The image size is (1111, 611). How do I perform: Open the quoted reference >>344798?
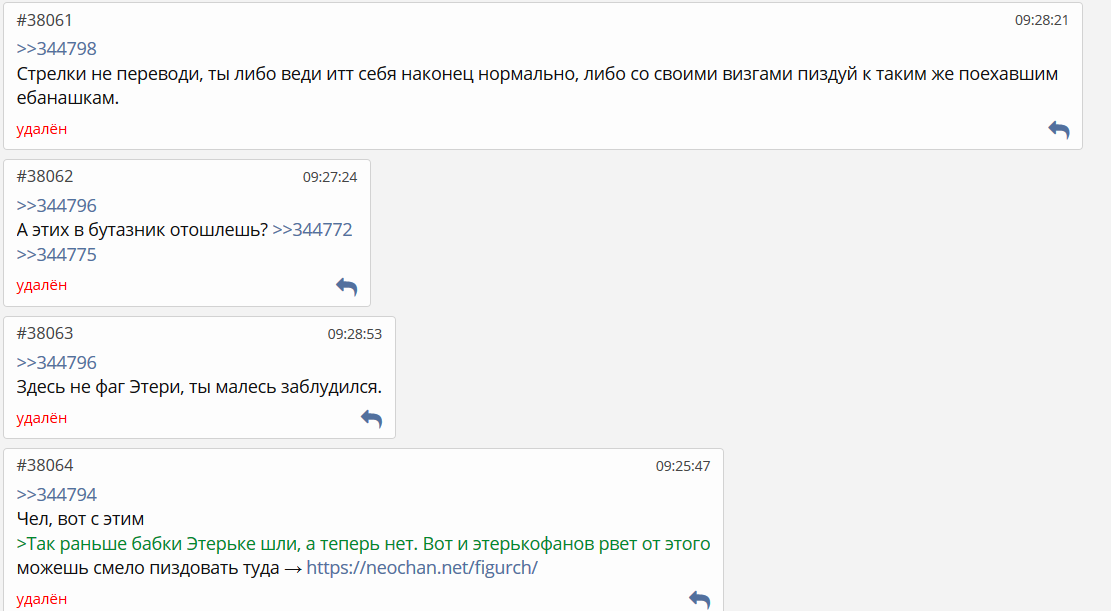tap(56, 49)
